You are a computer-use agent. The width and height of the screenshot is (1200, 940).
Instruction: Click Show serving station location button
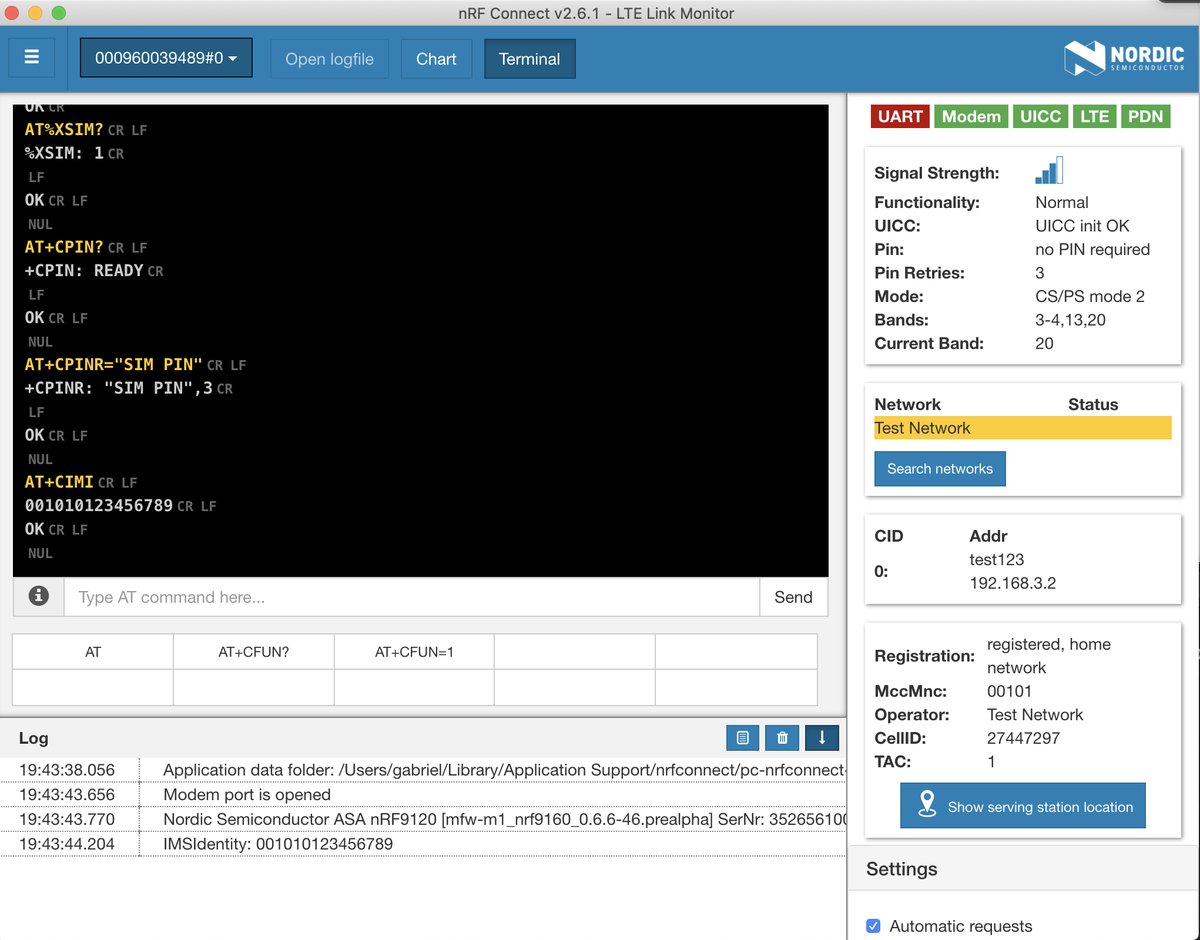(1023, 806)
